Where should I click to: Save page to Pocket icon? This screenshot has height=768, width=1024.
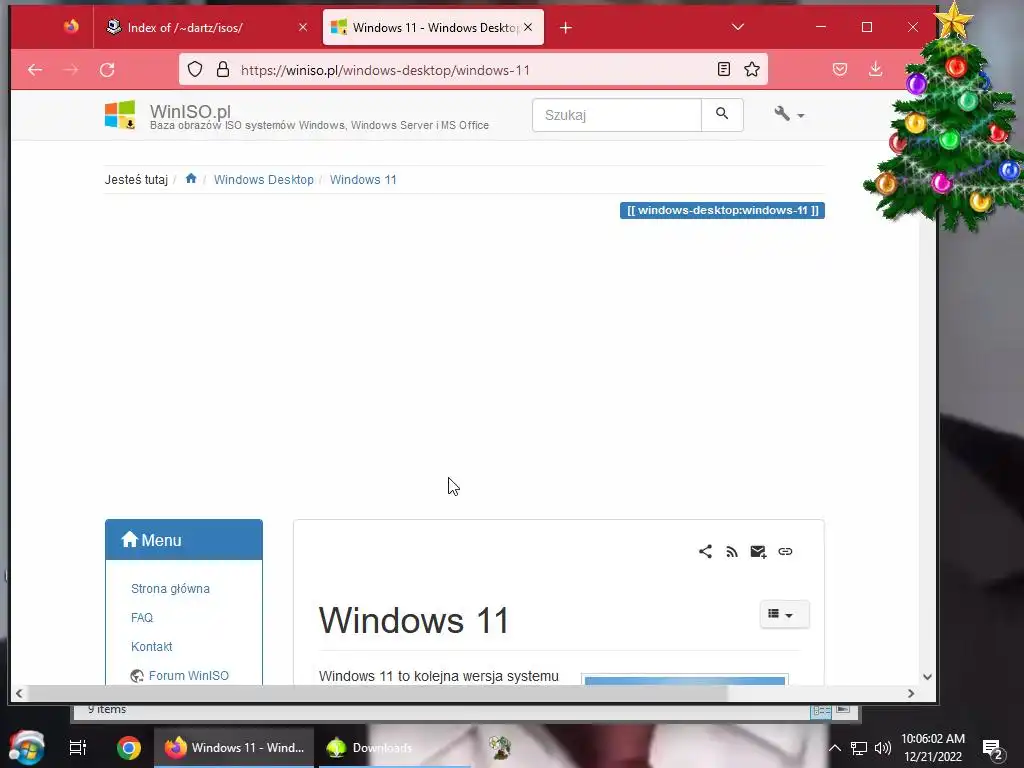point(840,69)
